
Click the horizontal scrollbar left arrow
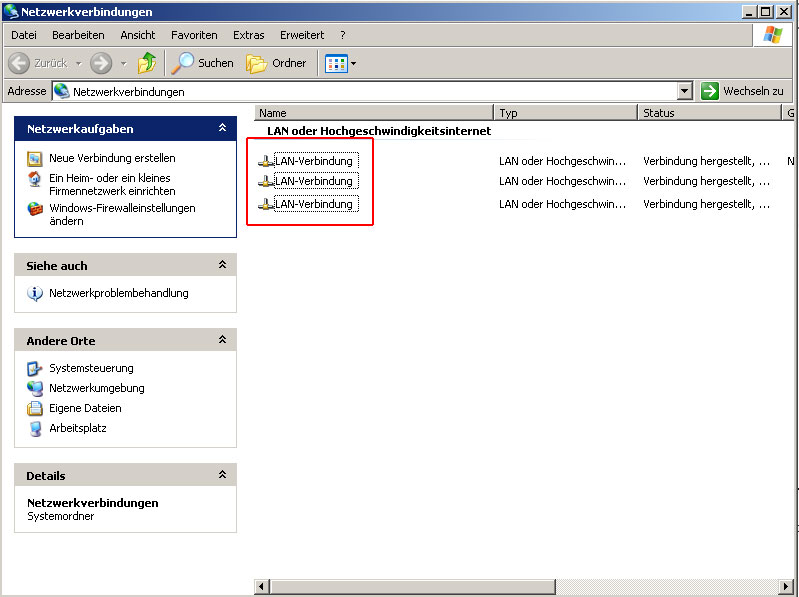pyautogui.click(x=261, y=586)
